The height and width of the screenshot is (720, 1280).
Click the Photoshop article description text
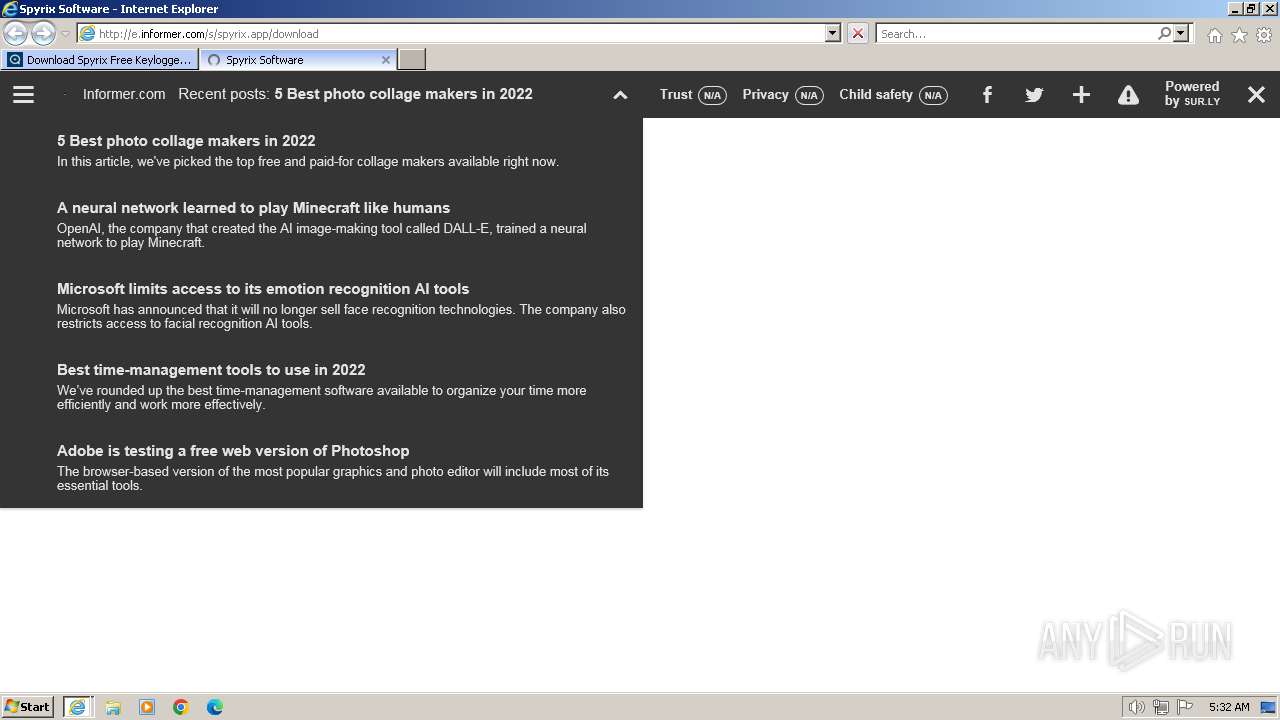[x=333, y=479]
